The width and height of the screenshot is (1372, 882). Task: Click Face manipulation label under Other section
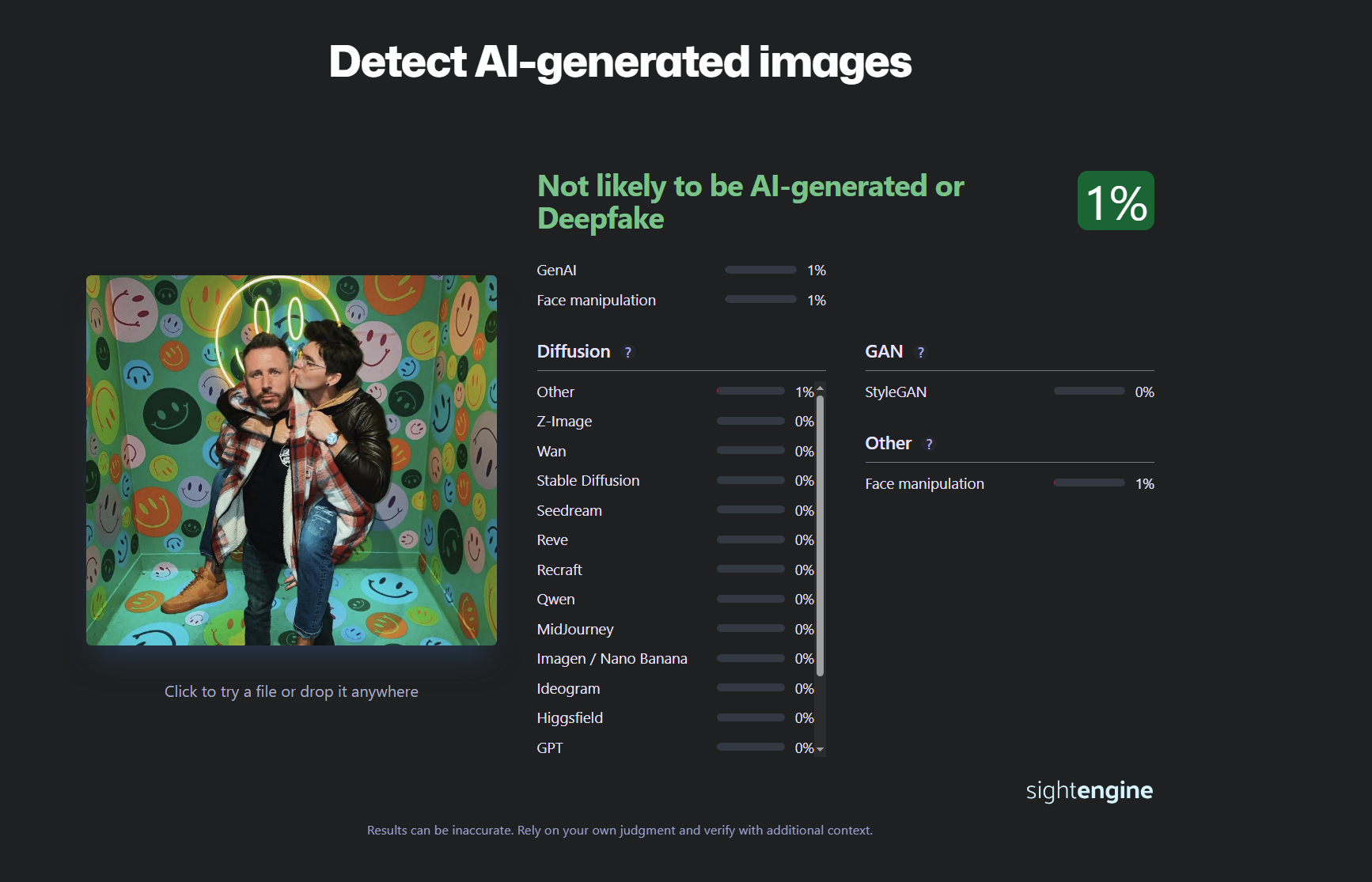pos(924,484)
